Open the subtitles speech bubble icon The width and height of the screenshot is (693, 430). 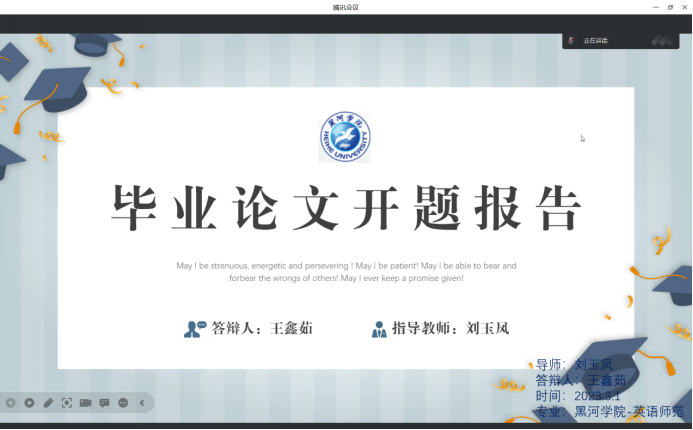click(104, 403)
